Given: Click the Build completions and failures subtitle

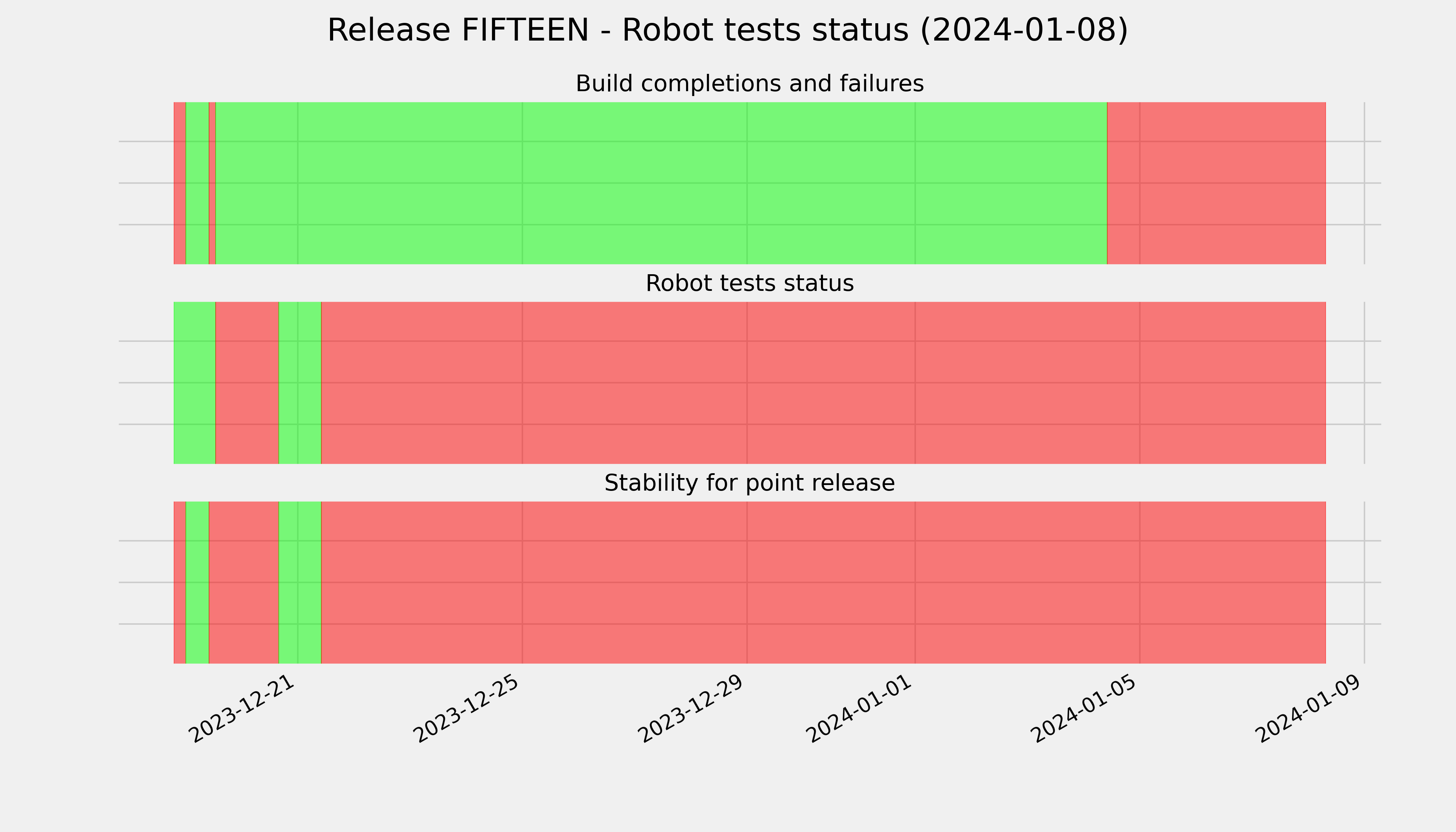Looking at the screenshot, I should (749, 84).
